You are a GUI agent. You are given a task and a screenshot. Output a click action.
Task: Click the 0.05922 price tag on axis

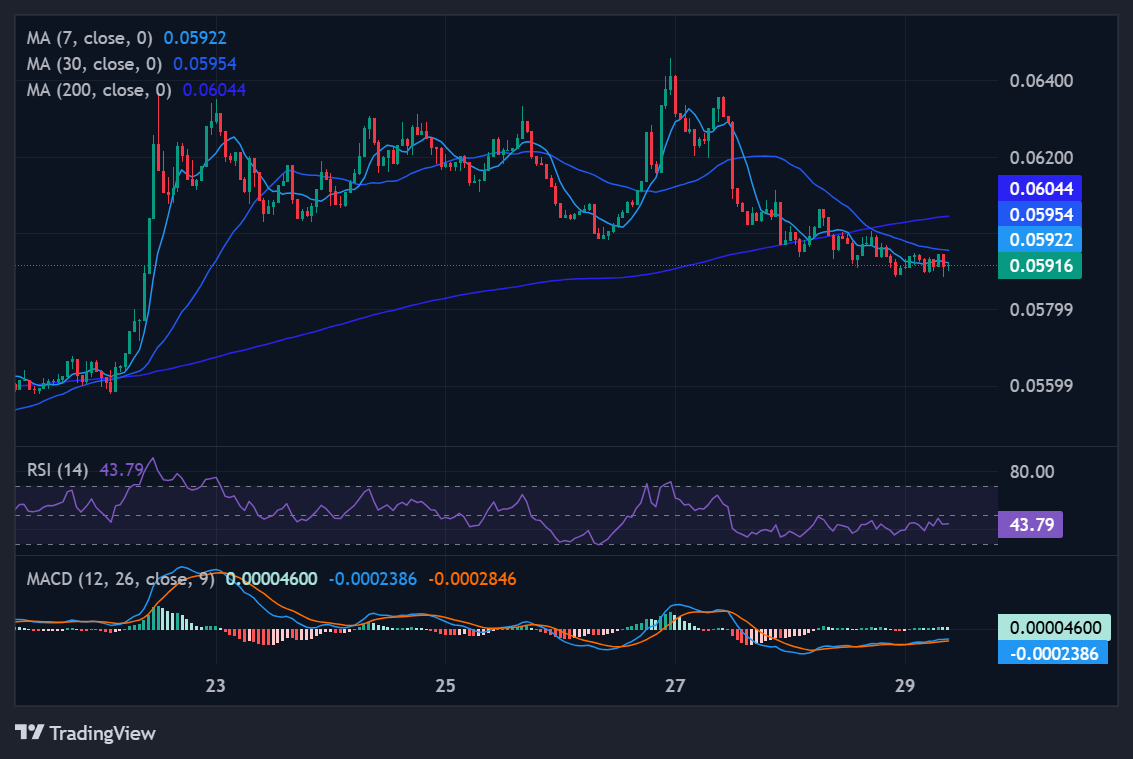coord(1041,240)
